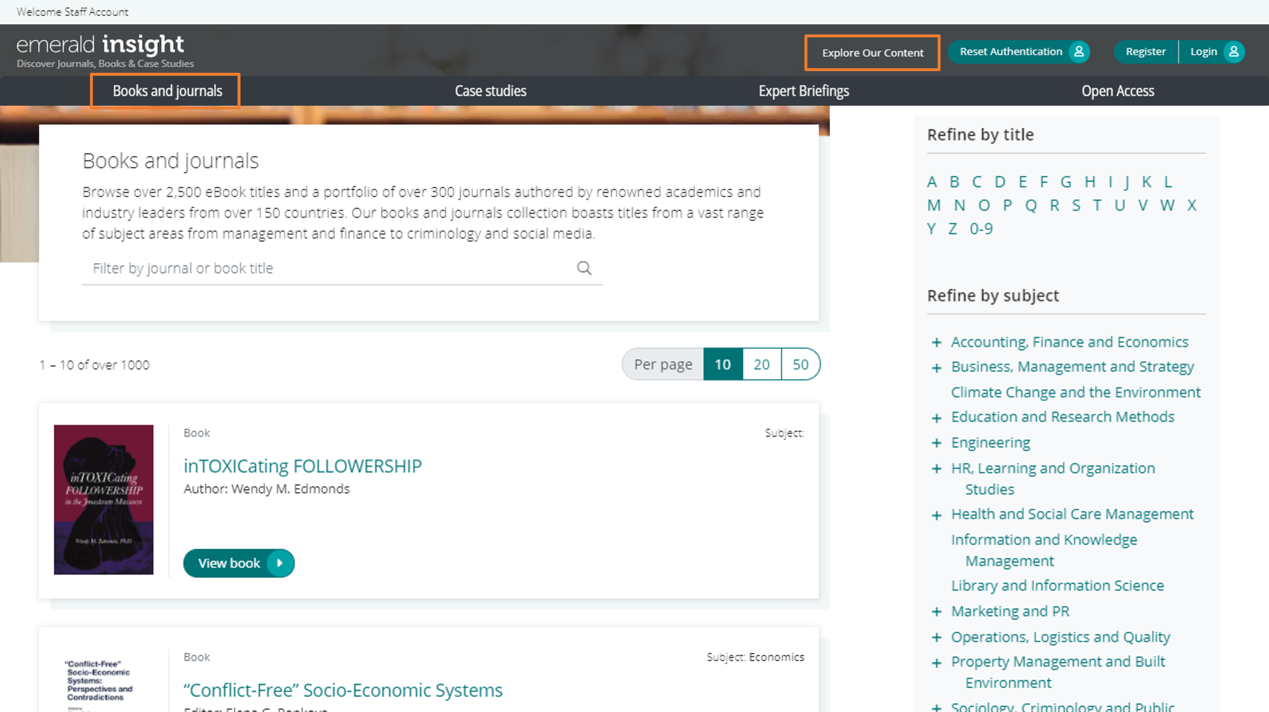
Task: Click the arrow icon on View book
Action: (x=280, y=563)
